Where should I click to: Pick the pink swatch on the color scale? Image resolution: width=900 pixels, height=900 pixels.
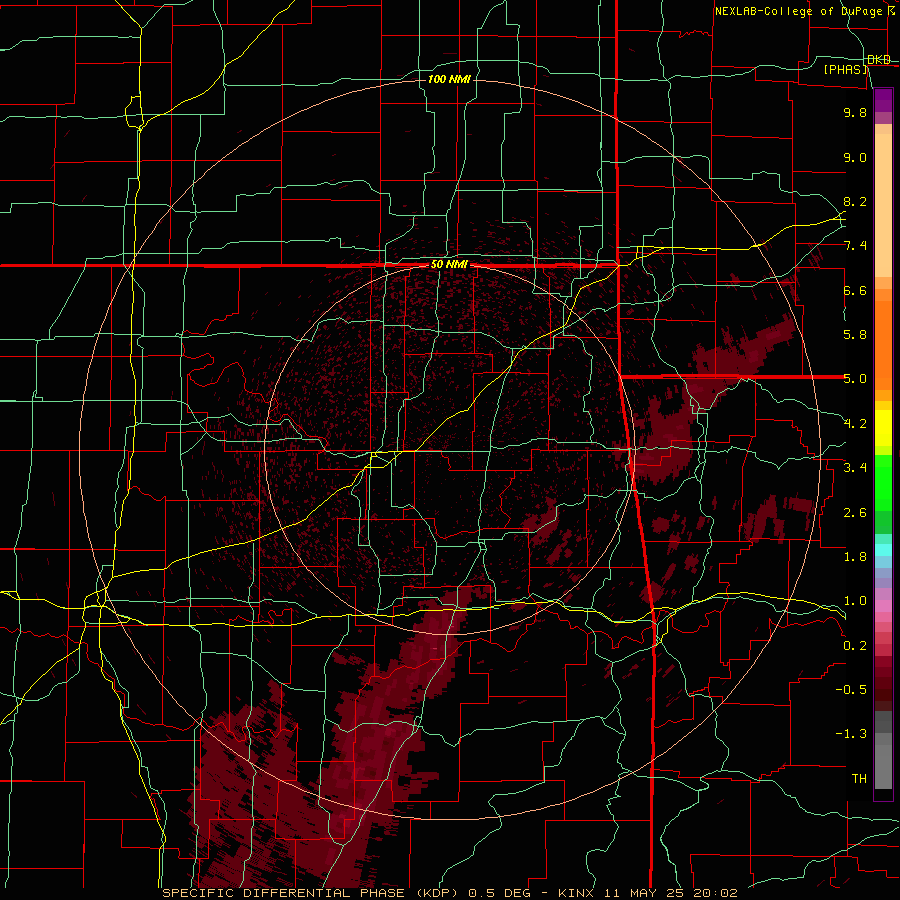coord(883,606)
